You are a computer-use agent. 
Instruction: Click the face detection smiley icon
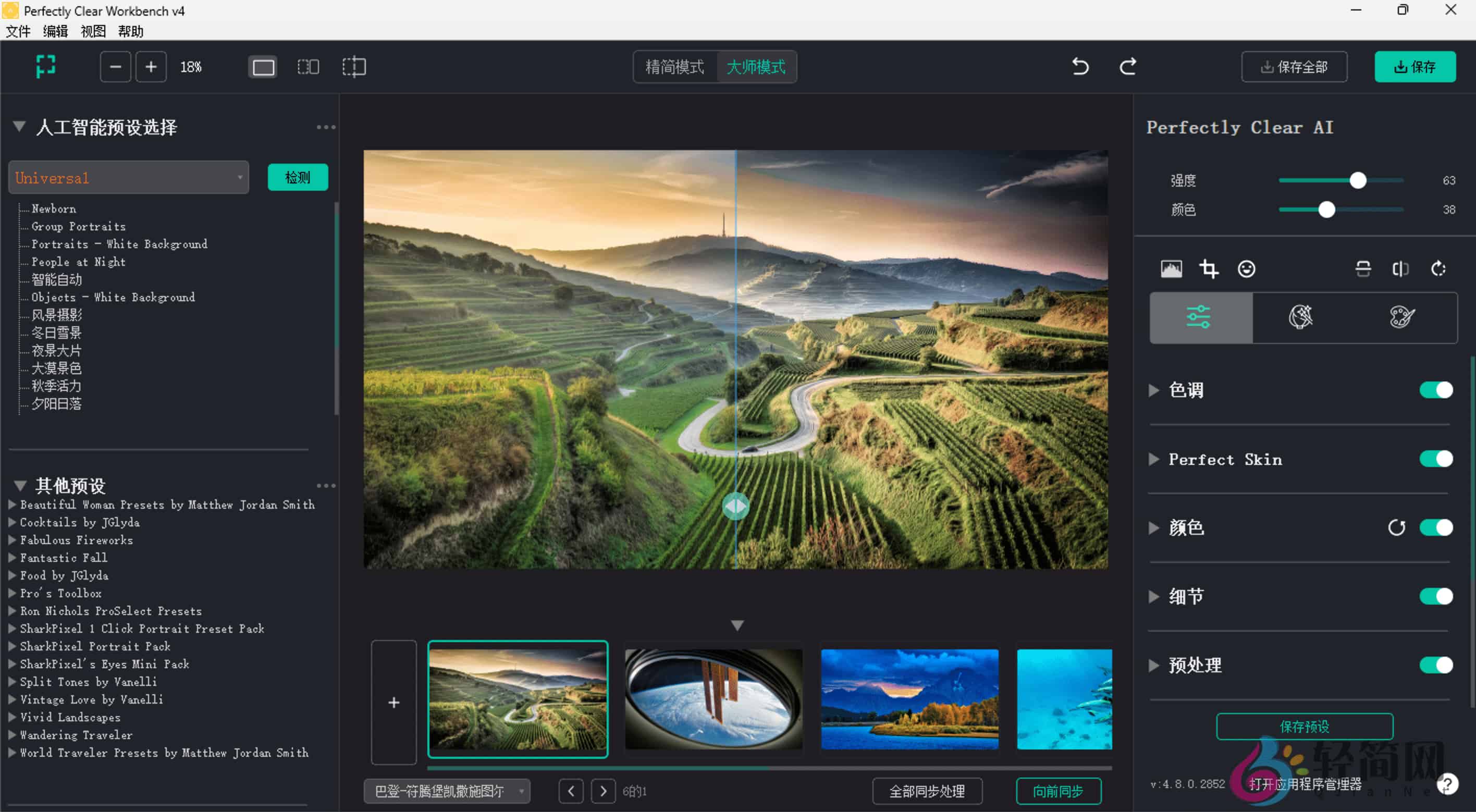click(x=1246, y=269)
